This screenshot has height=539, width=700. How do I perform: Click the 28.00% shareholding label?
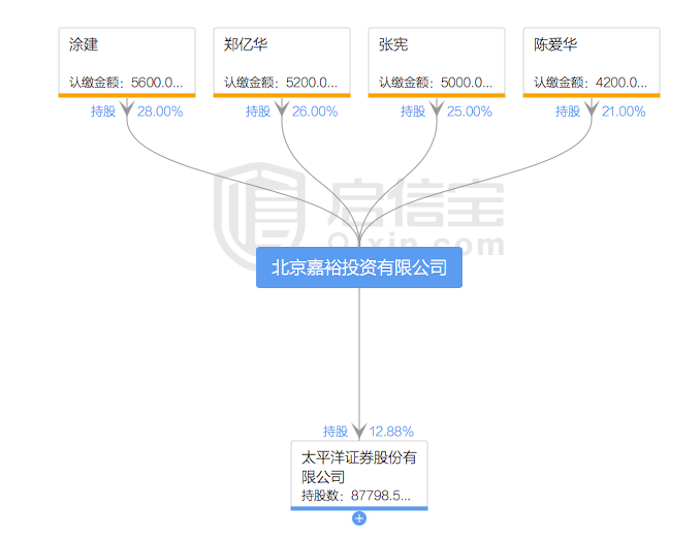(x=160, y=112)
